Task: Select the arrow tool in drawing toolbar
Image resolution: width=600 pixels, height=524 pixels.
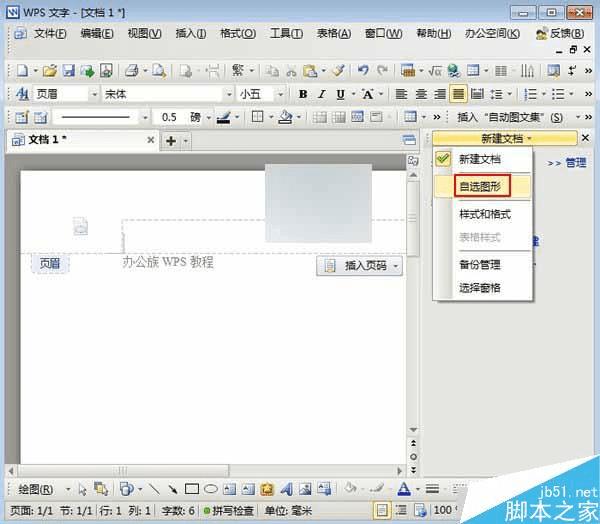Action: [x=173, y=489]
